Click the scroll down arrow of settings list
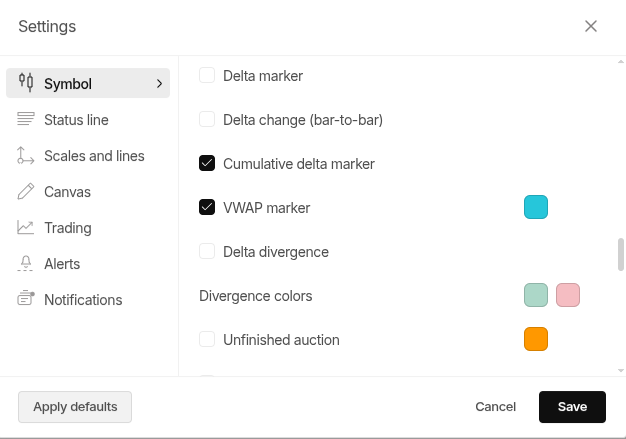Viewport: 626px width, 439px height. click(x=621, y=370)
